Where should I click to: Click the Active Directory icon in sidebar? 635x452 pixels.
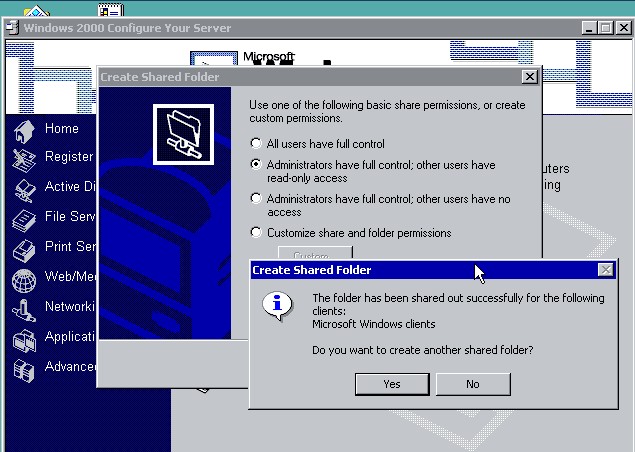pos(24,190)
